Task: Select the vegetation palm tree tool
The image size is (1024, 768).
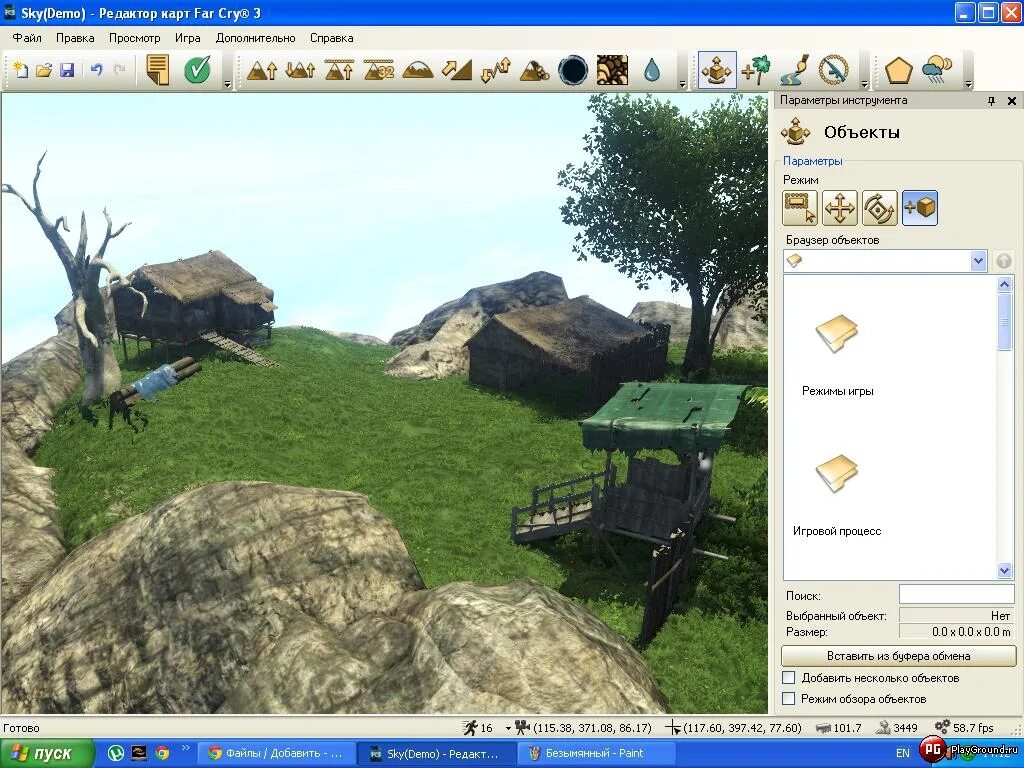Action: tap(756, 70)
